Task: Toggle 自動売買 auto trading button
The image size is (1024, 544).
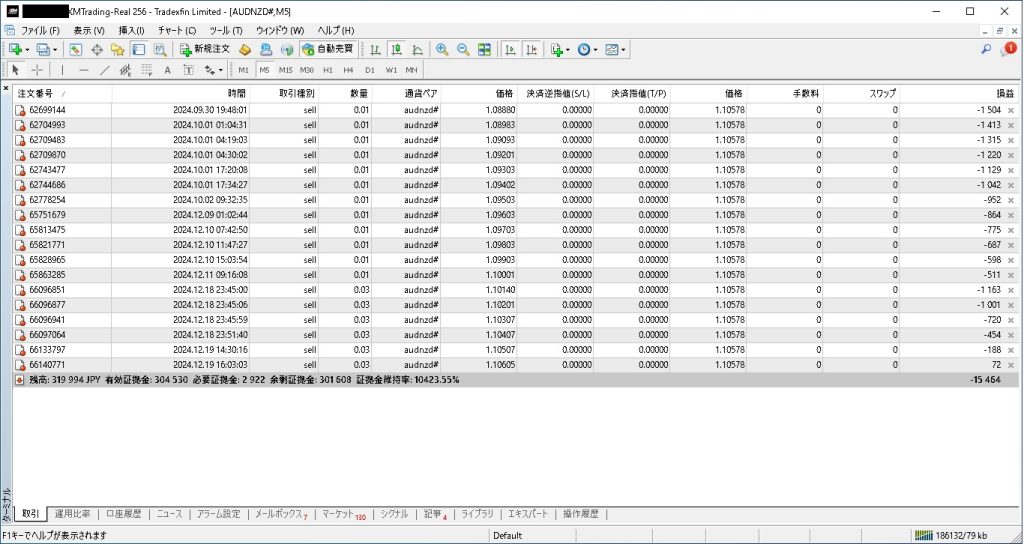Action: point(326,49)
